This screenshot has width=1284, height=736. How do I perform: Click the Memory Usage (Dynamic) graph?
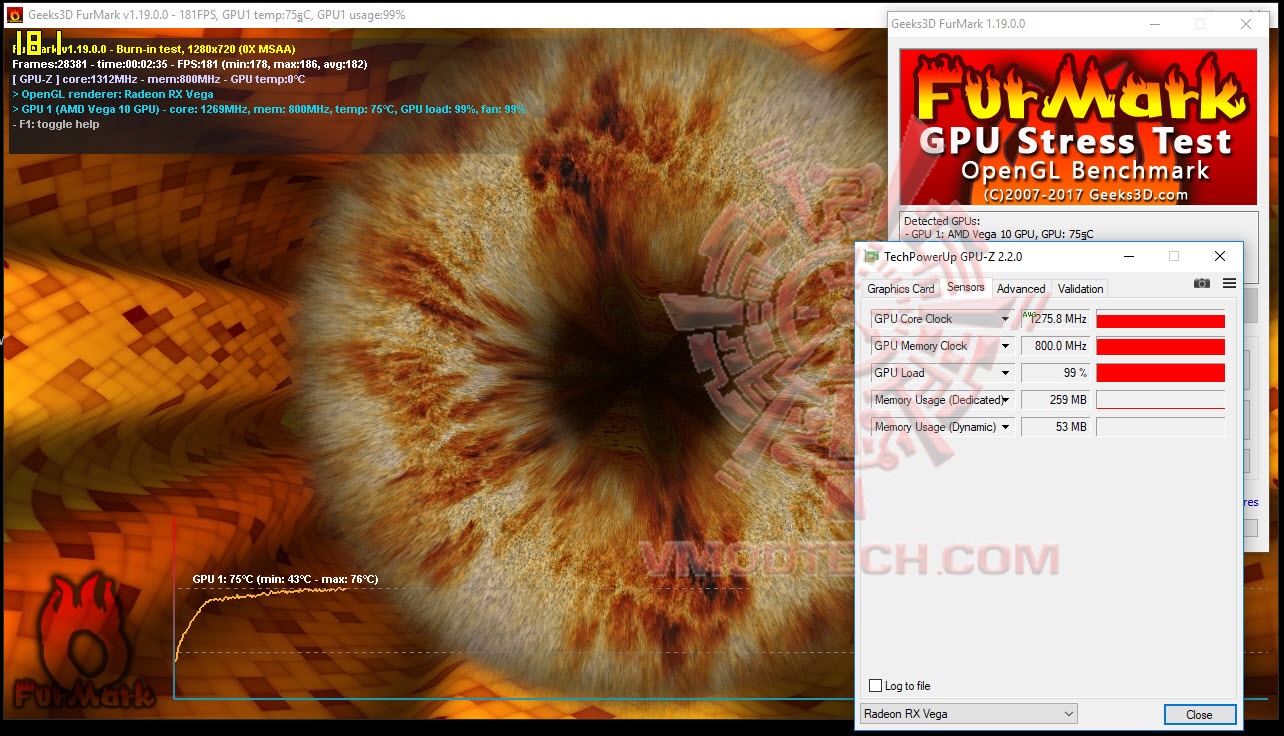click(1161, 427)
